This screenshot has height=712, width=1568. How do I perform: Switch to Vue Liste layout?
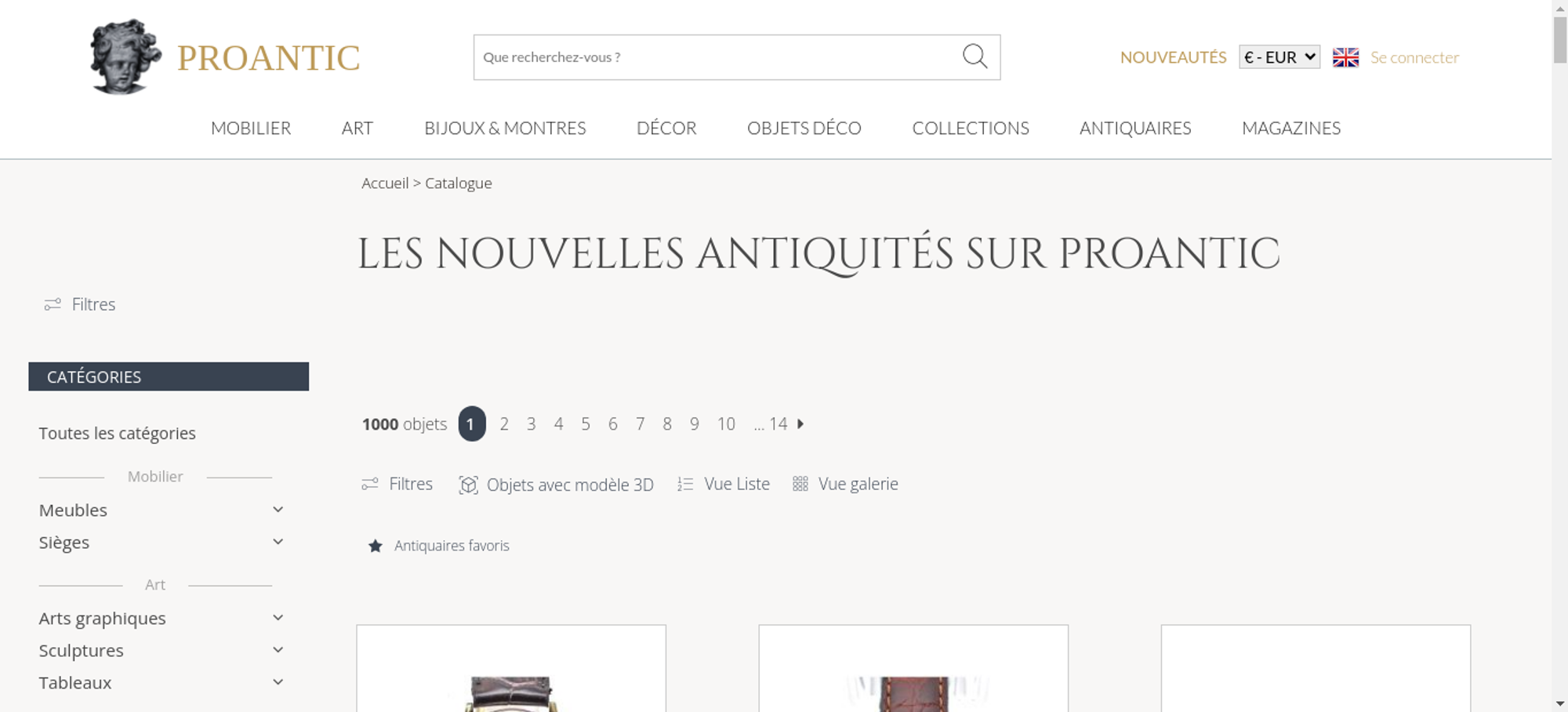click(724, 484)
